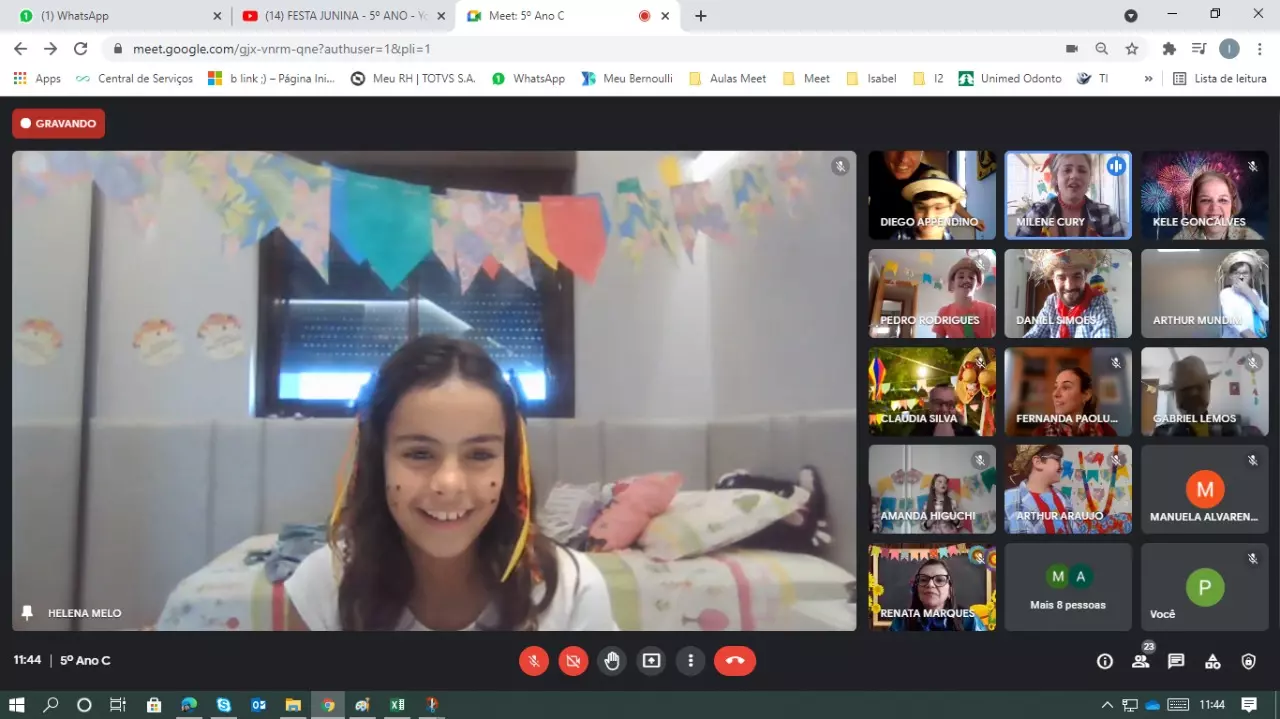
Task: Click the present screen icon
Action: pyautogui.click(x=652, y=661)
